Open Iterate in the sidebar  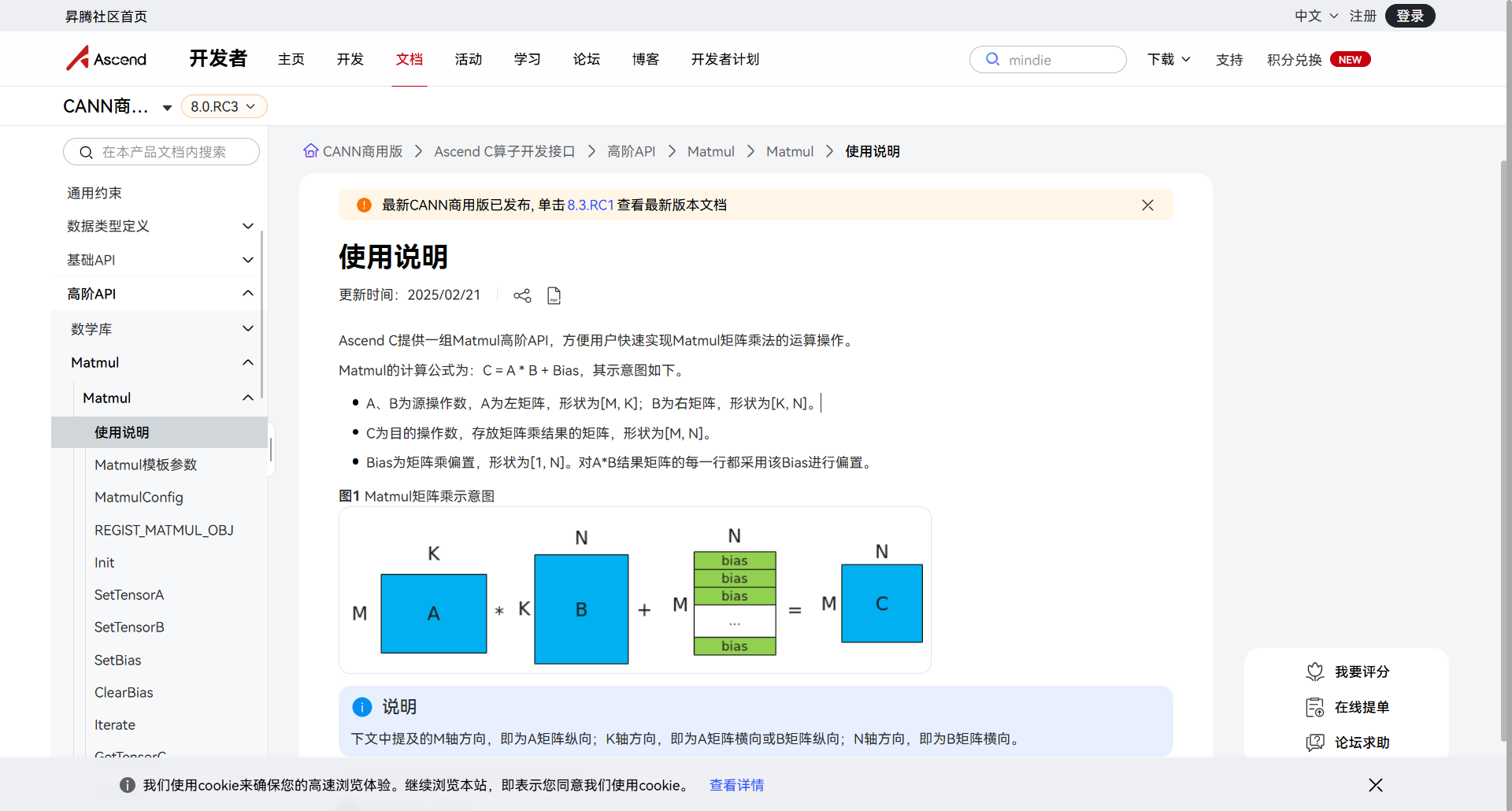pyautogui.click(x=115, y=724)
